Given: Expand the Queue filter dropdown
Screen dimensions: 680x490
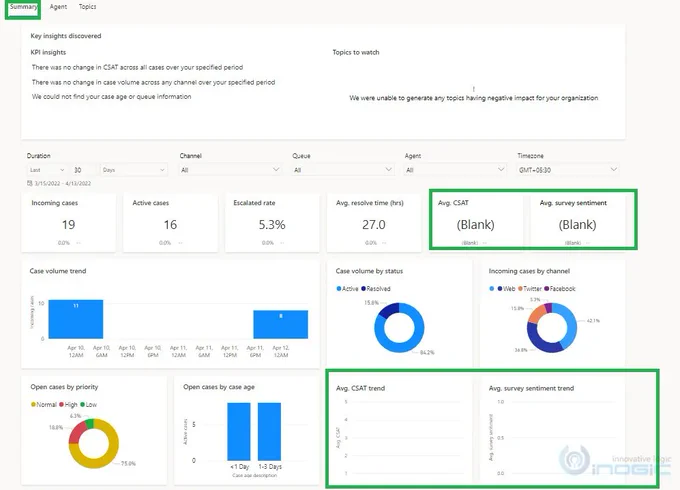Looking at the screenshot, I should 343,170.
